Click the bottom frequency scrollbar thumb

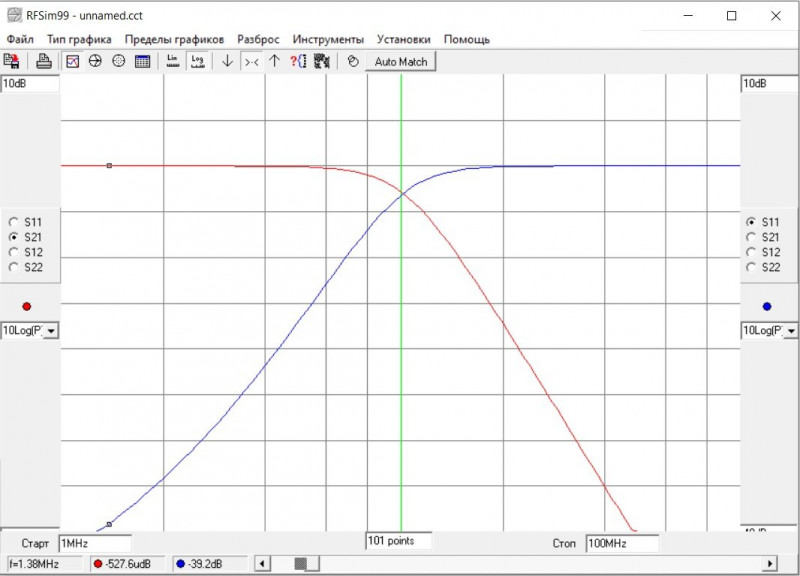click(x=300, y=565)
